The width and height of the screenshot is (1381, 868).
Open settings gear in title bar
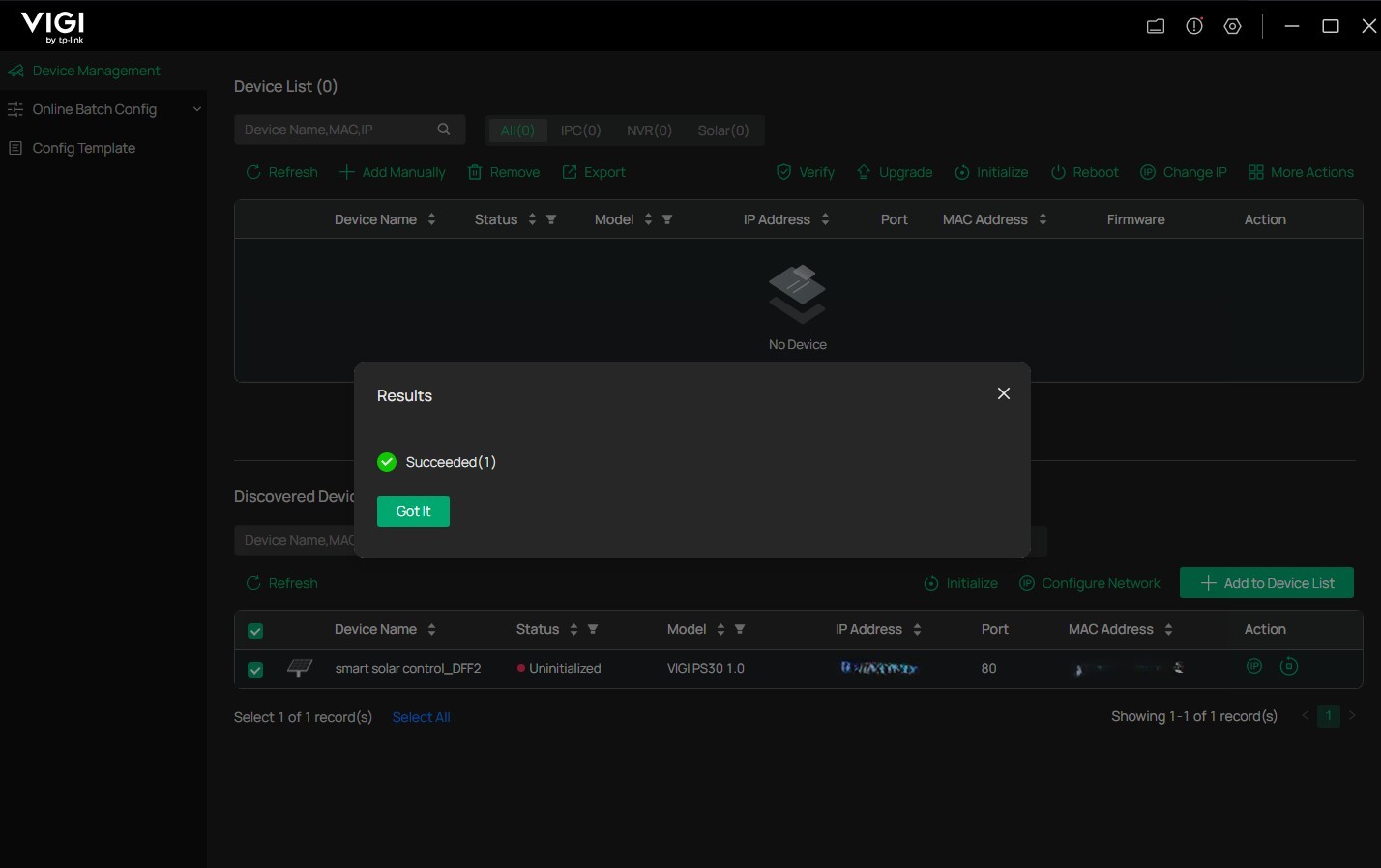click(x=1232, y=26)
